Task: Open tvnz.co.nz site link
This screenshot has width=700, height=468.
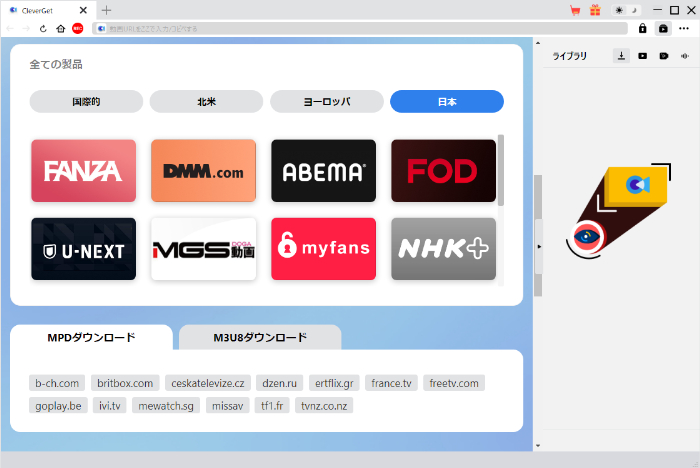Action: coord(324,406)
